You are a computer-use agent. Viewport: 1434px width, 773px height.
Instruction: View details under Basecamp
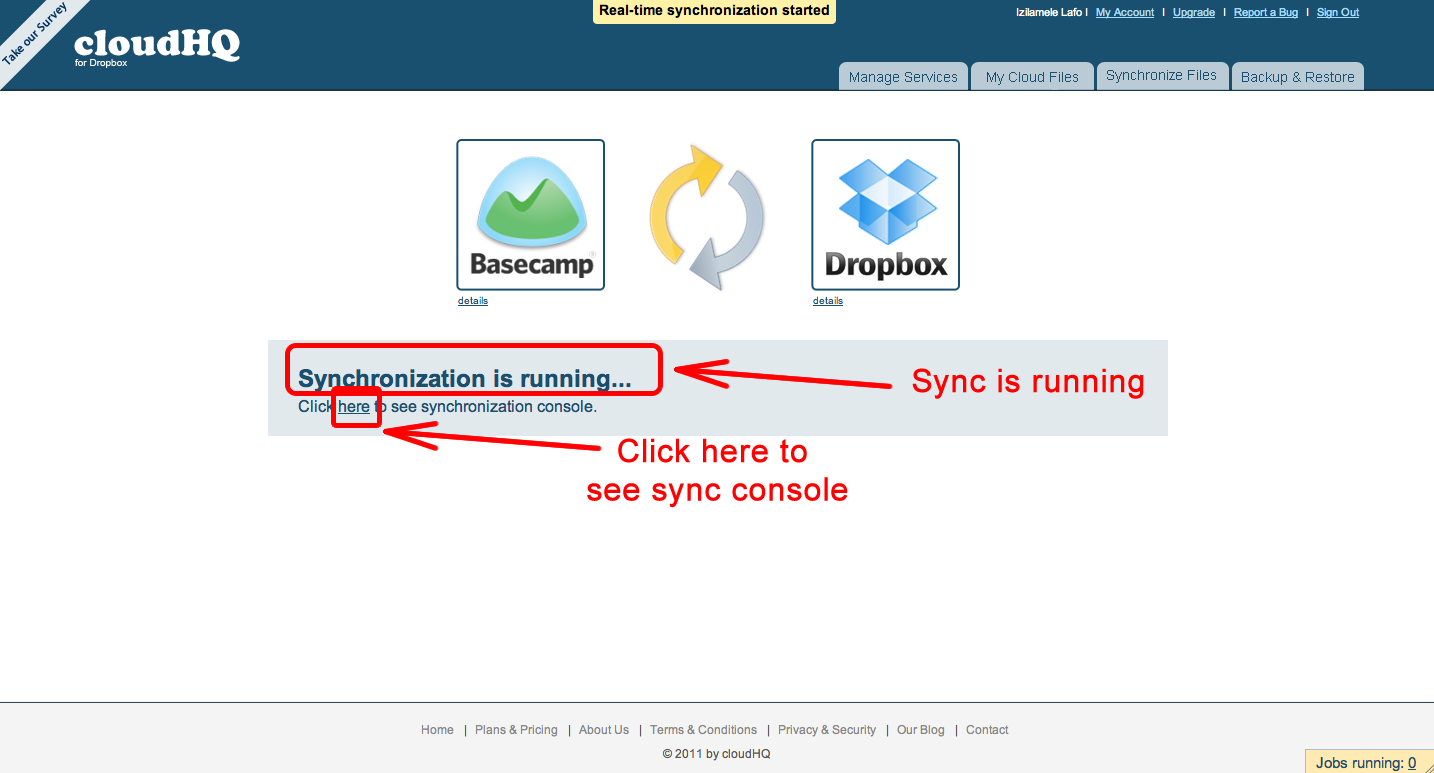tap(473, 301)
